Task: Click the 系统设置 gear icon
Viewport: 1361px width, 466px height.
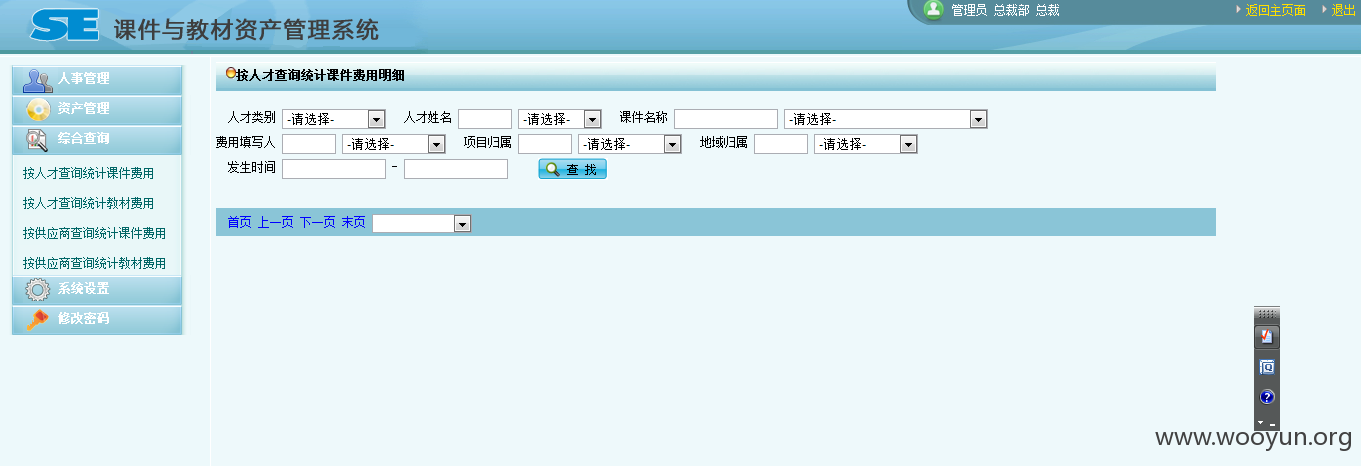Action: [x=37, y=290]
